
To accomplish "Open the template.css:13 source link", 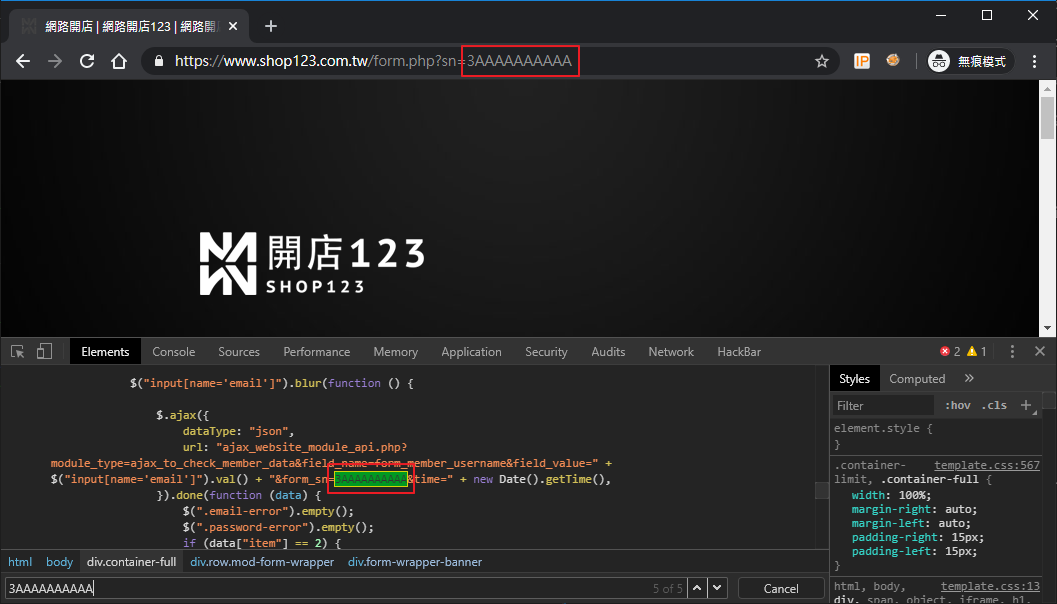I will (990, 586).
